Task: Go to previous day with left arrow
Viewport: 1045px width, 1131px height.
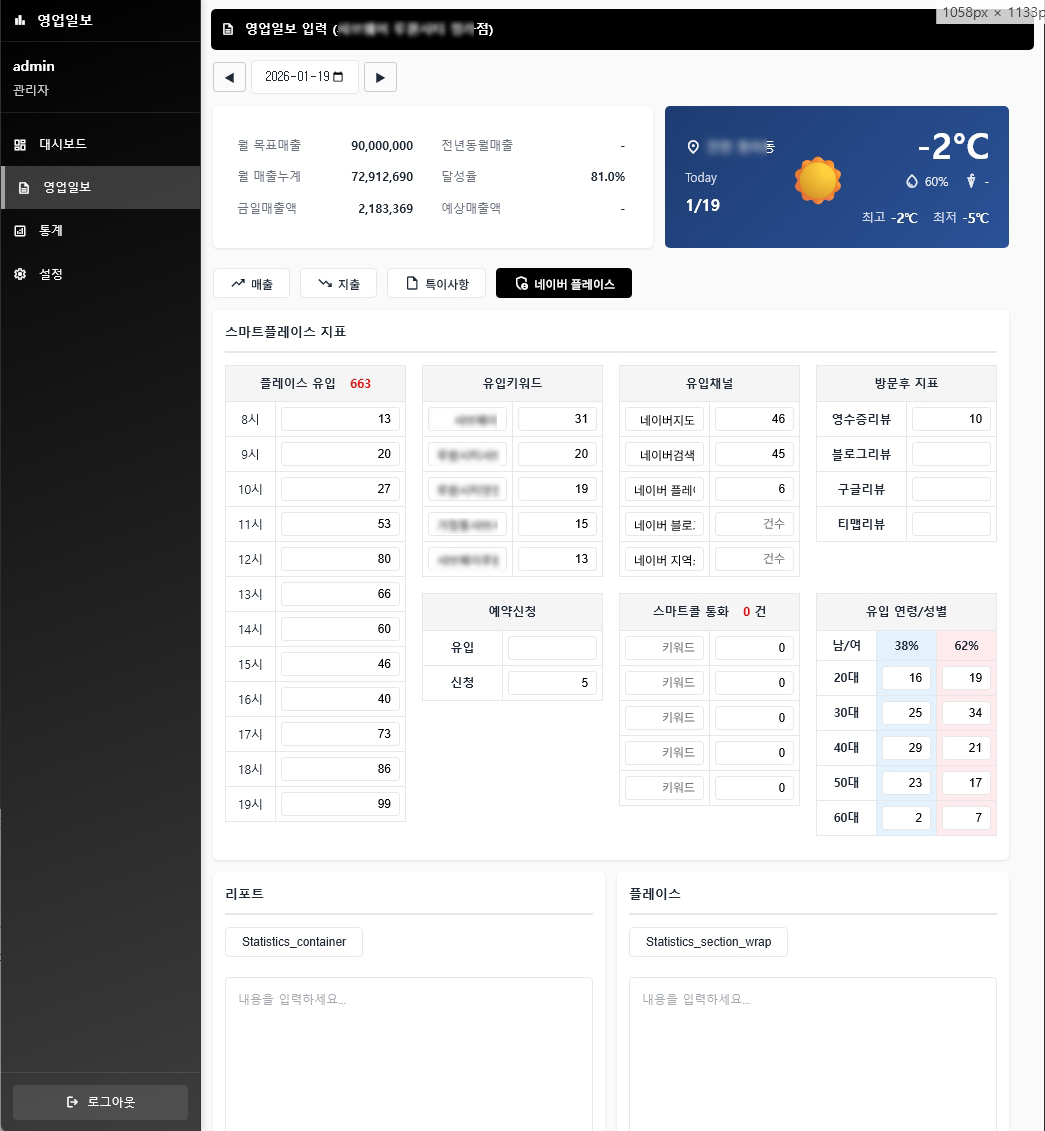Action: (x=229, y=77)
